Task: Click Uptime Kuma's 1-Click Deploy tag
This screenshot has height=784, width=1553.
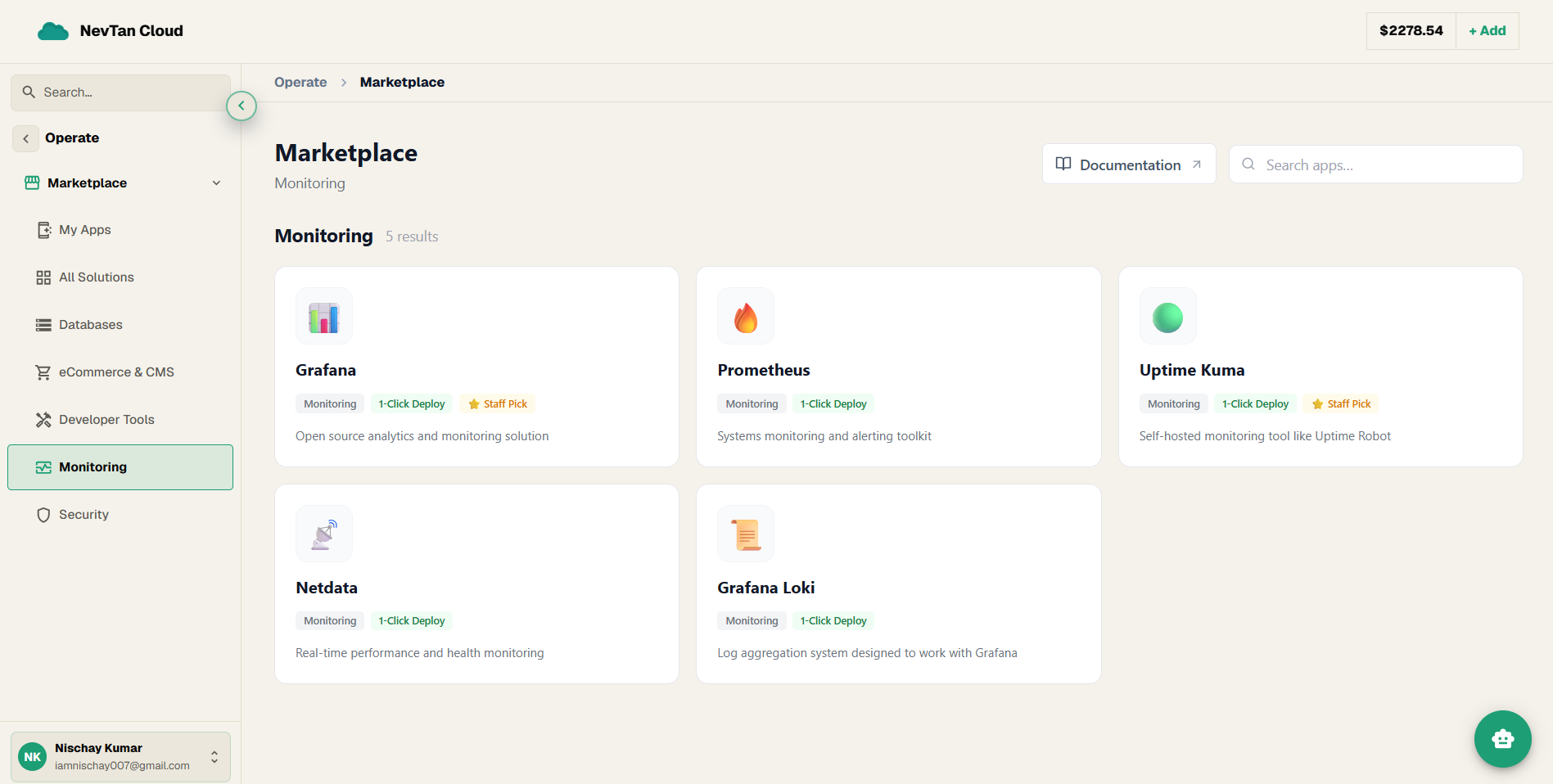Action: pos(1255,404)
